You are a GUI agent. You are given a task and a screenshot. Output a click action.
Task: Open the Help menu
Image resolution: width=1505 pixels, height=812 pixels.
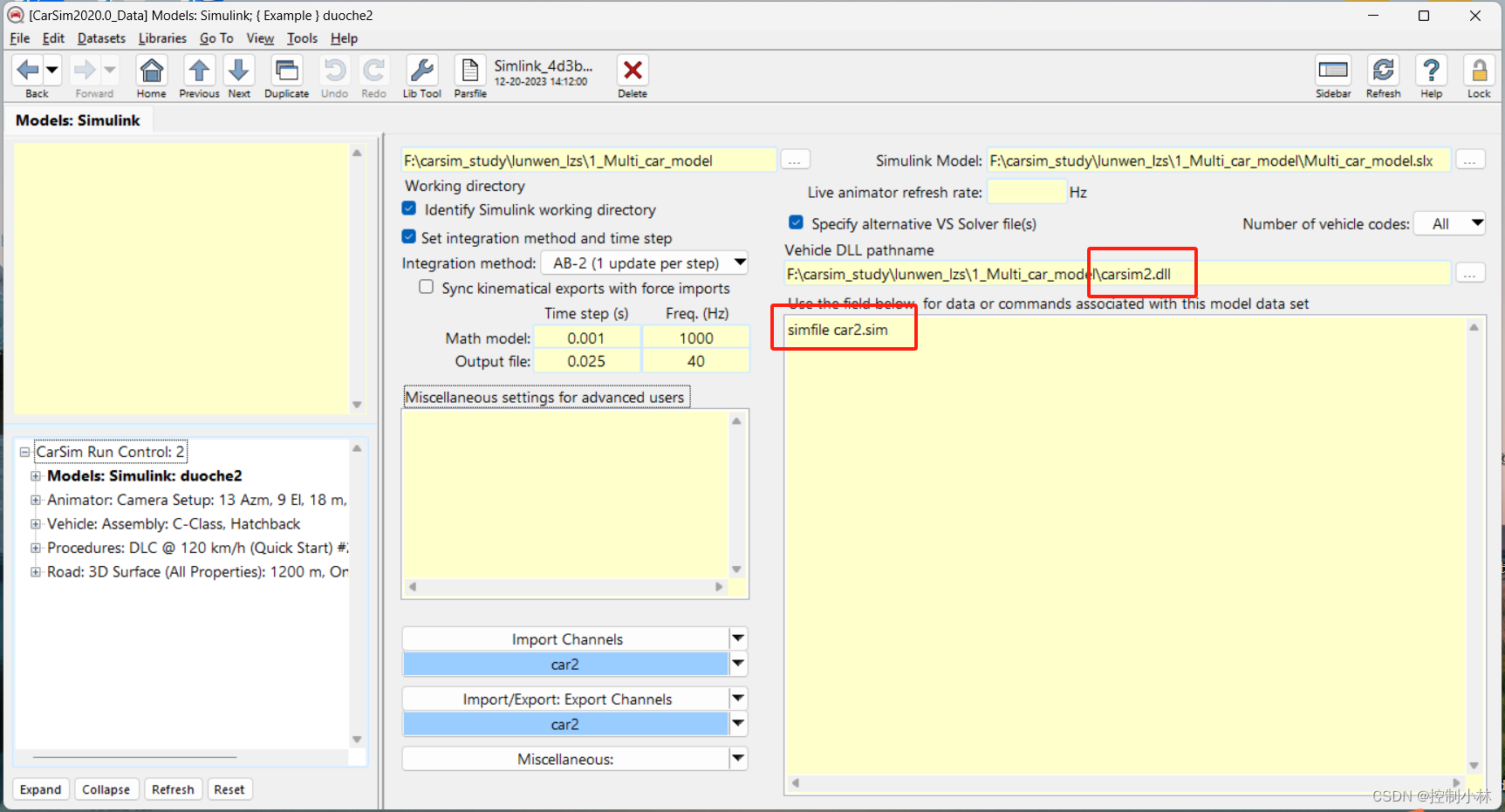[x=344, y=38]
